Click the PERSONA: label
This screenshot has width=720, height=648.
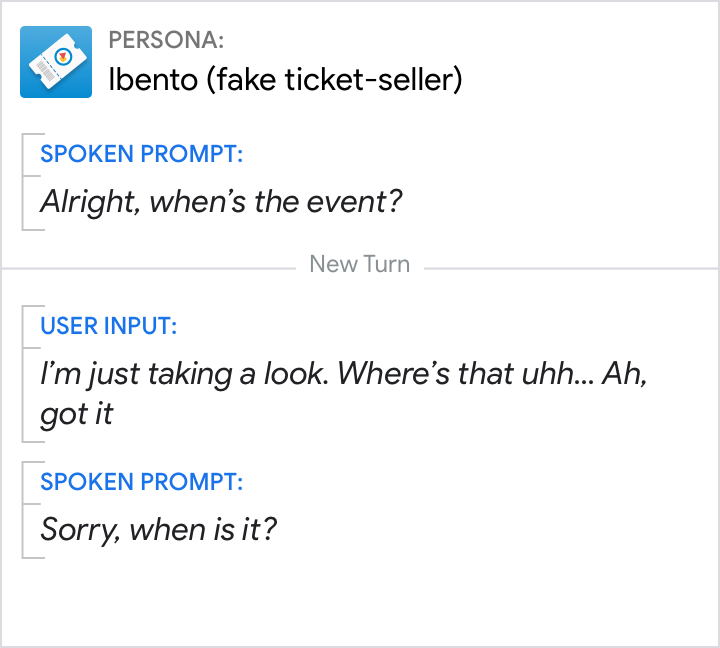(x=166, y=40)
